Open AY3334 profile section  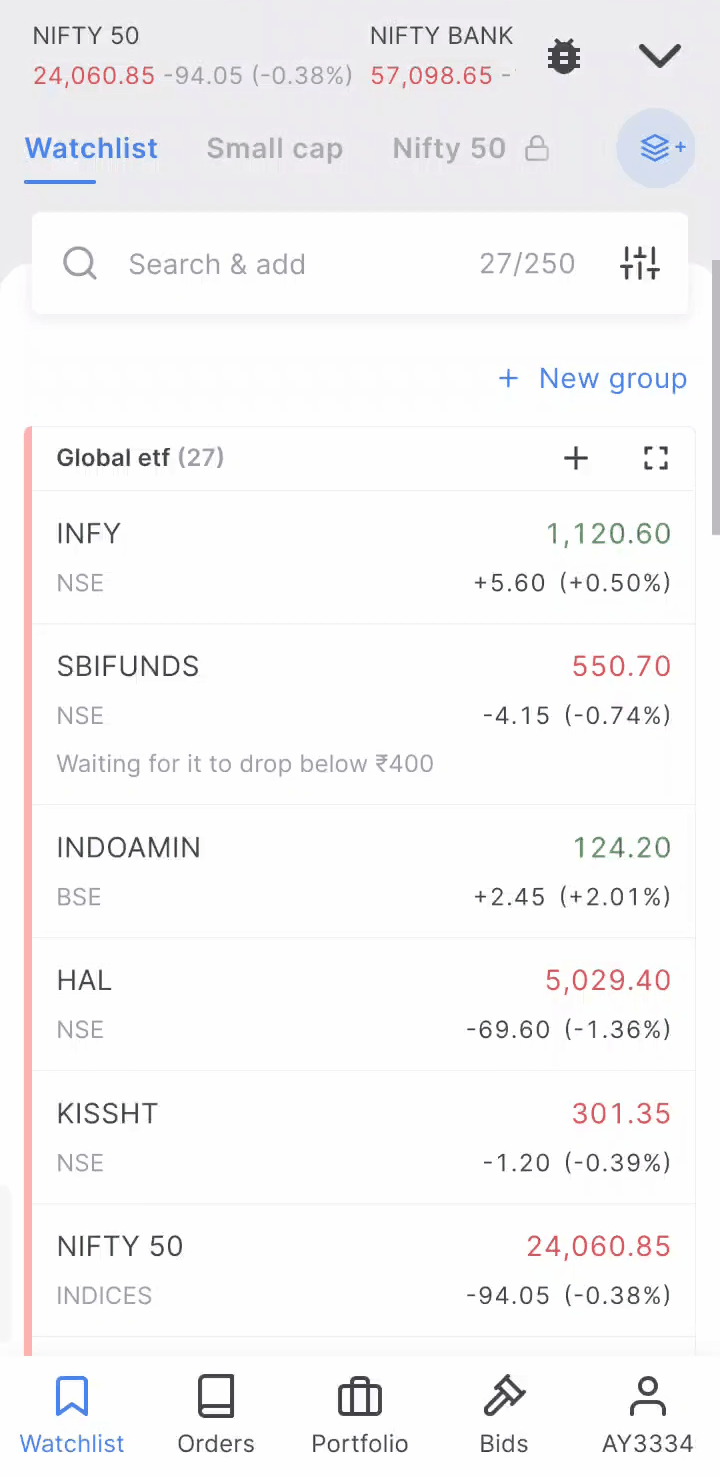point(648,1415)
